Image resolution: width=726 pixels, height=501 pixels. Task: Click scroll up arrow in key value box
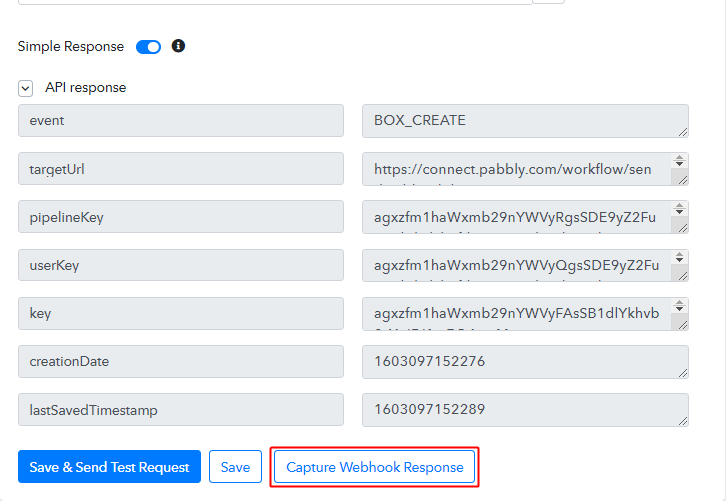(679, 303)
